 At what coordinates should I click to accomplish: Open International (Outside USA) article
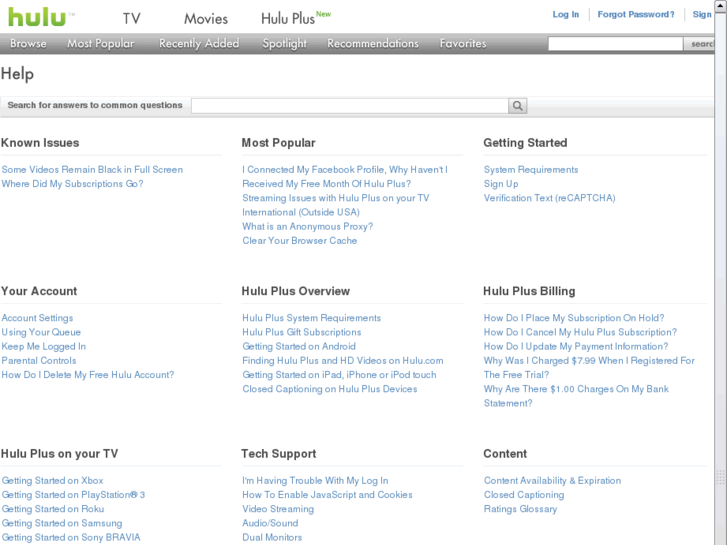tap(301, 212)
